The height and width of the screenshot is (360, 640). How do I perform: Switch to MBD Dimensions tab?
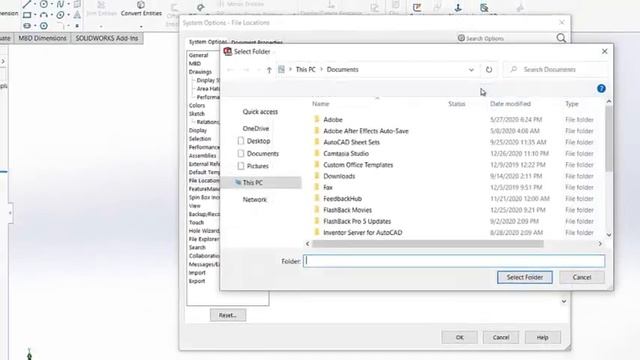[42, 38]
